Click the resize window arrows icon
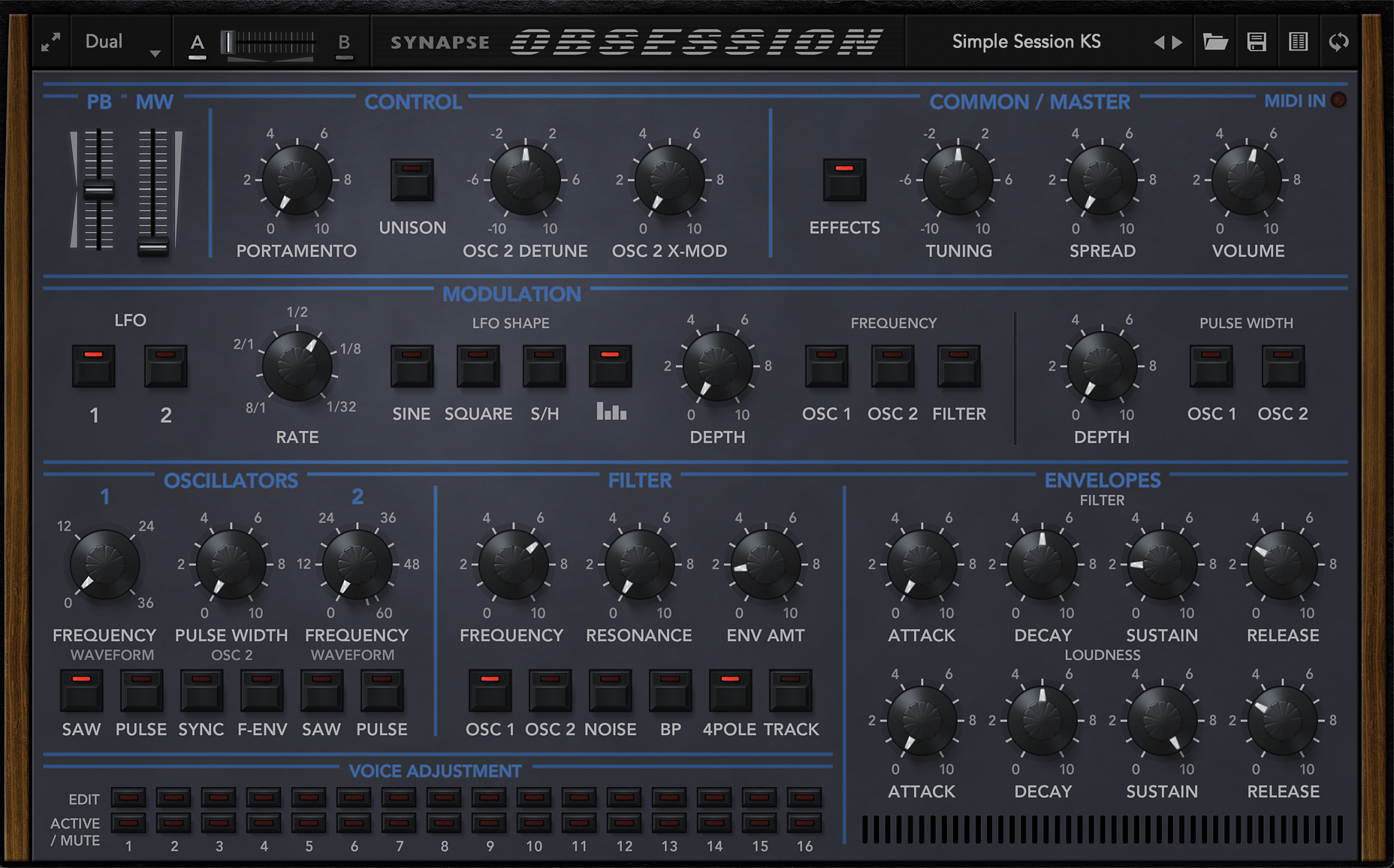Viewport: 1394px width, 868px height. tap(50, 42)
